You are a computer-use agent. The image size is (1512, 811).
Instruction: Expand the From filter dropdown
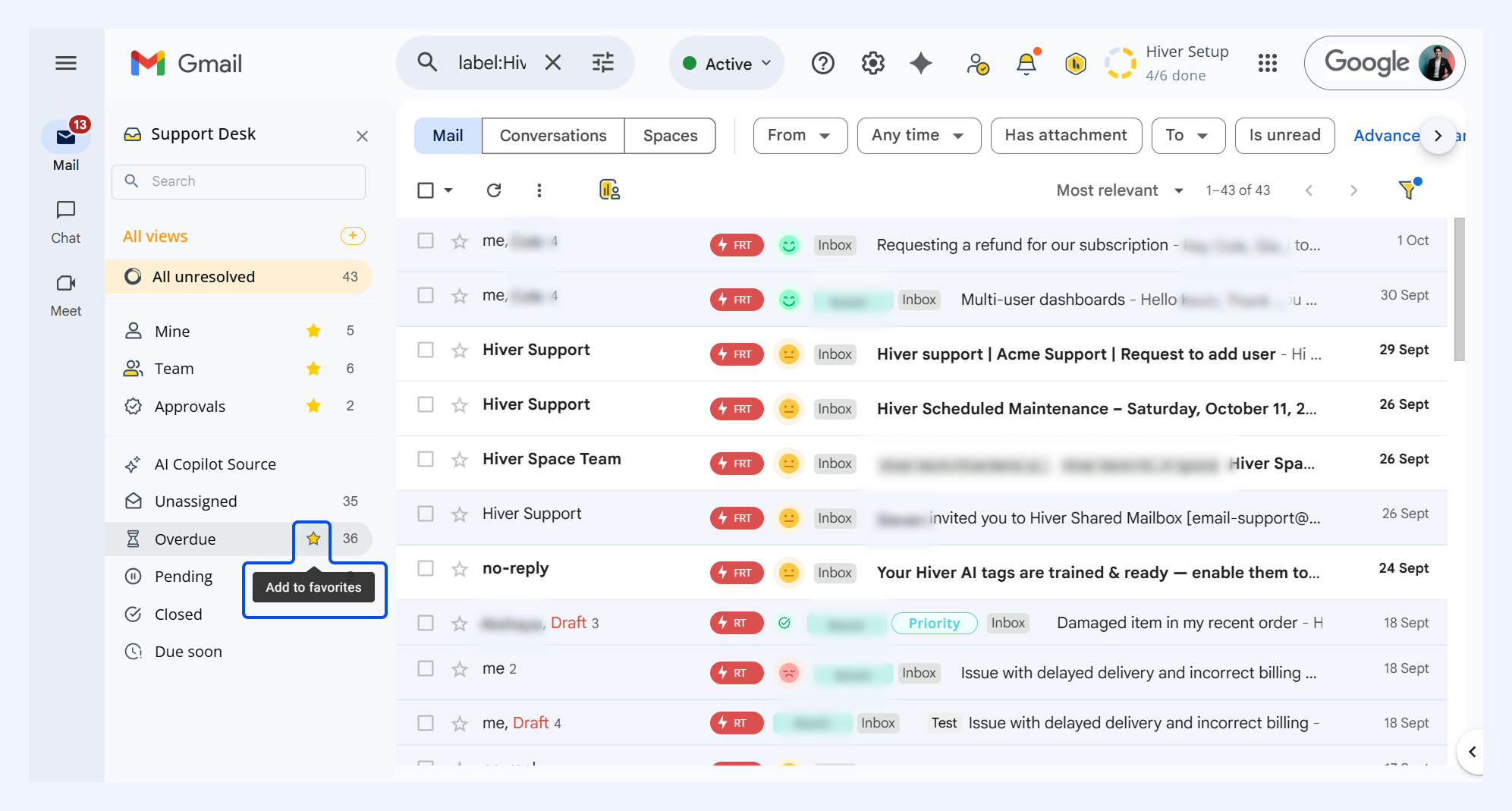(800, 136)
